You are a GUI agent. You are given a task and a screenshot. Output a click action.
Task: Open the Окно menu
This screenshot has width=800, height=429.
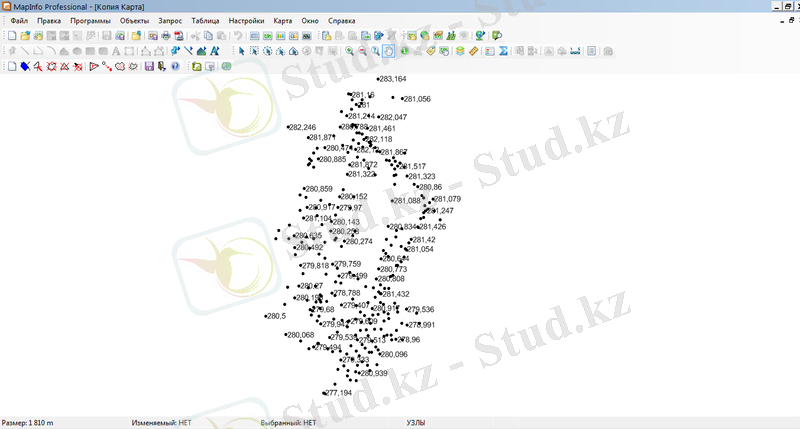pyautogui.click(x=310, y=21)
